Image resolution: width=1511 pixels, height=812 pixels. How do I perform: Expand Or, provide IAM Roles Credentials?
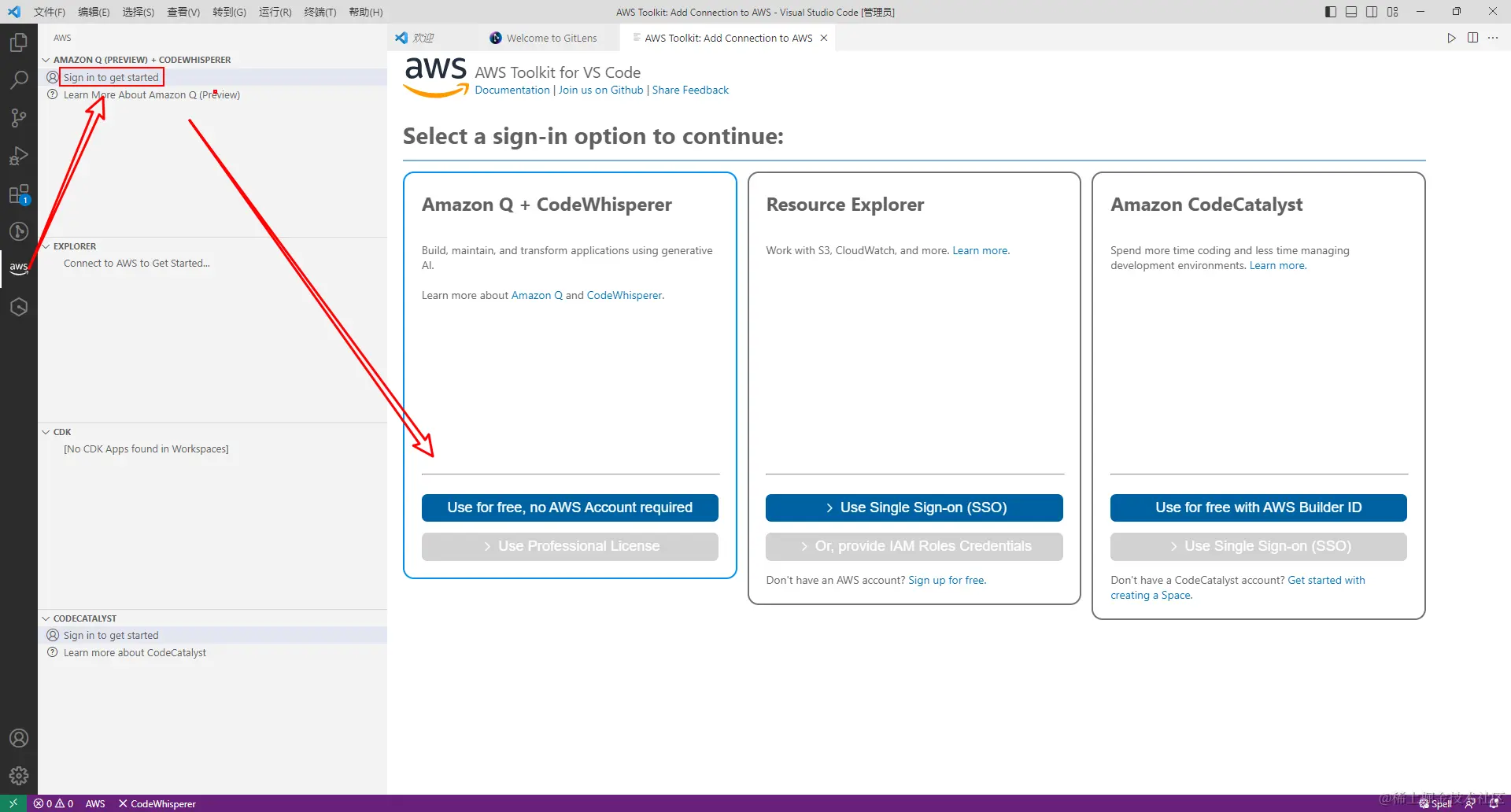point(914,546)
